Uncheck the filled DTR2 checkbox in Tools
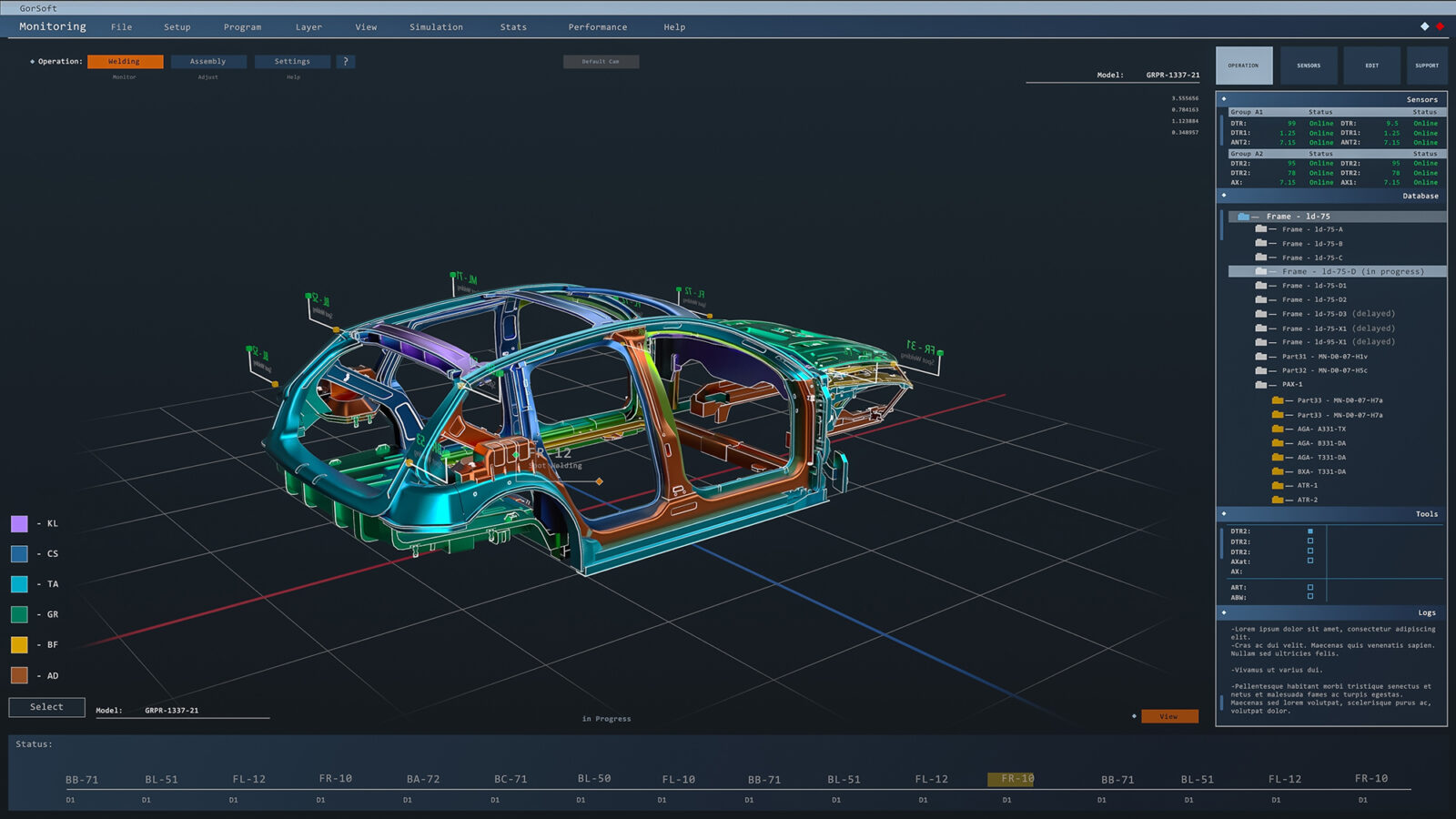Screen dimensions: 1456x819 [x=1310, y=531]
